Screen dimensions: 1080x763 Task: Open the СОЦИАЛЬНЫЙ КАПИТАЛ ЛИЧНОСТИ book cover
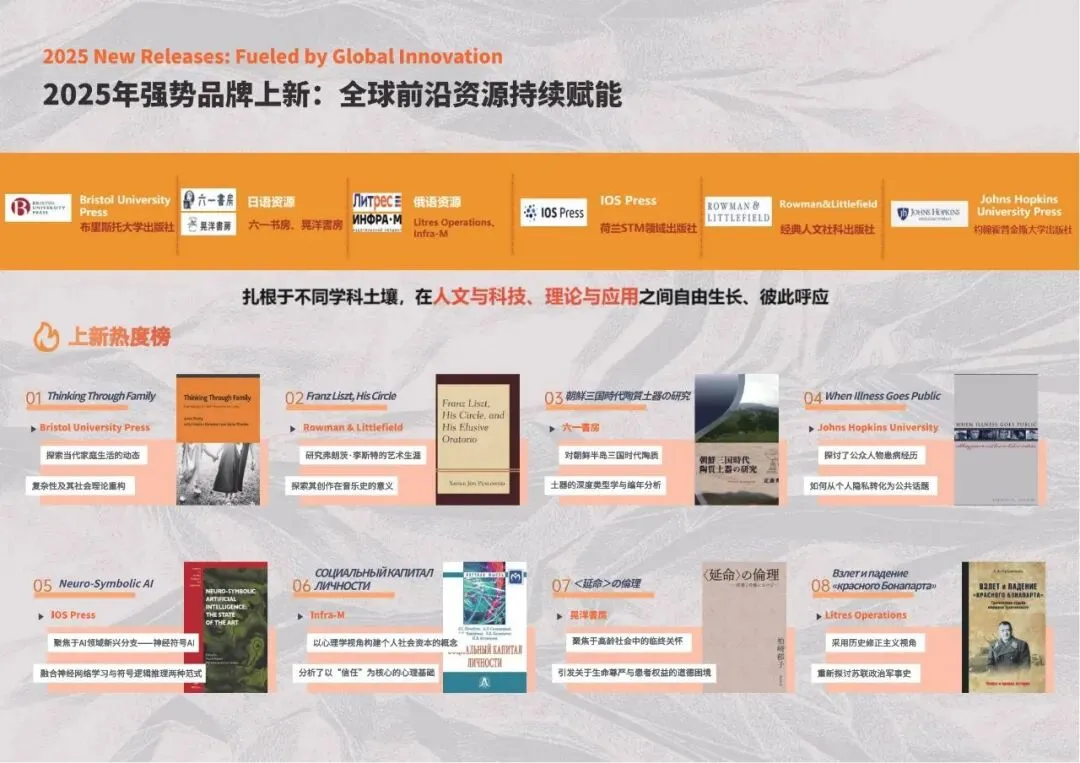[x=485, y=627]
